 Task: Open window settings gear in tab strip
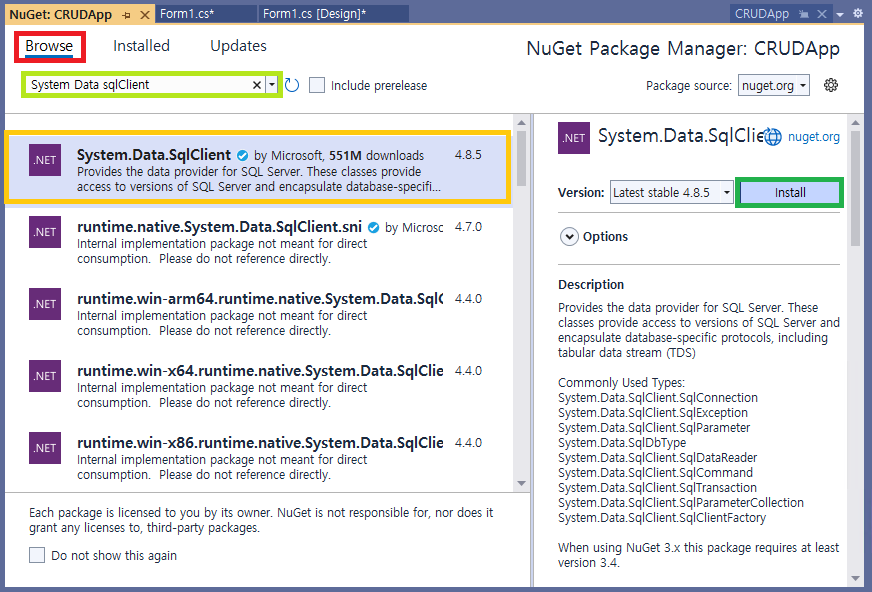pyautogui.click(x=858, y=14)
